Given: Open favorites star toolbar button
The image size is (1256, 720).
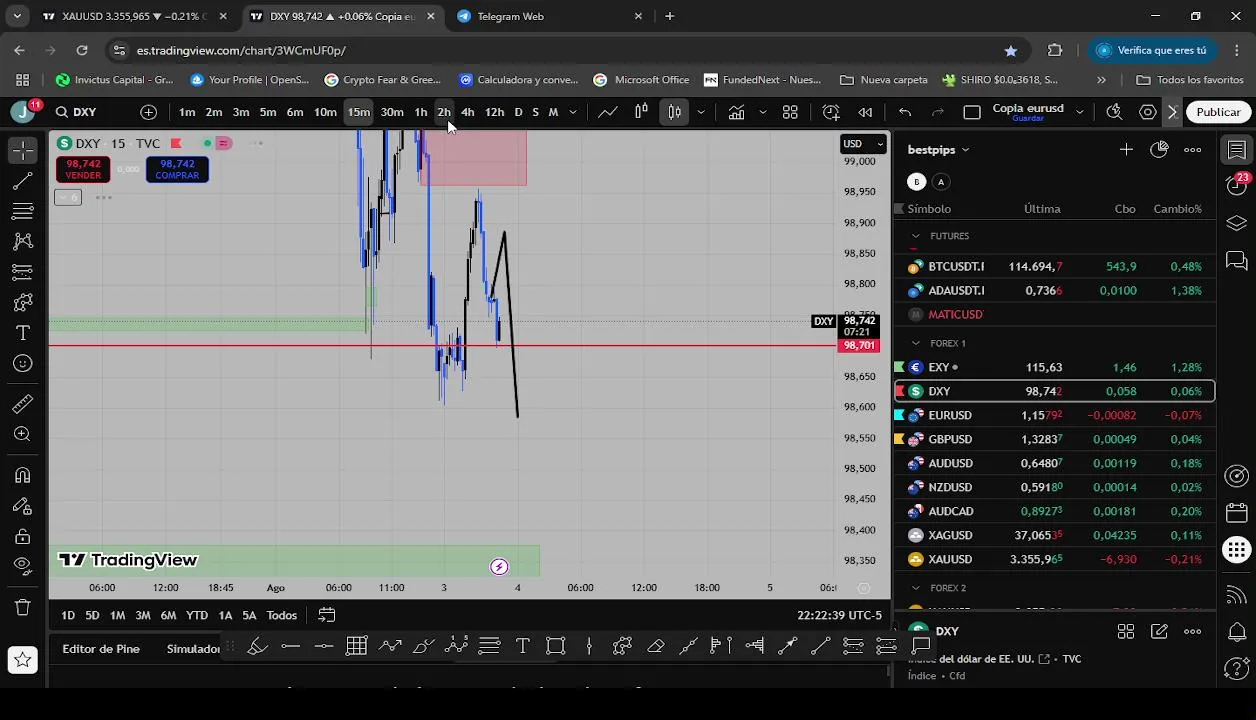Looking at the screenshot, I should [x=23, y=659].
